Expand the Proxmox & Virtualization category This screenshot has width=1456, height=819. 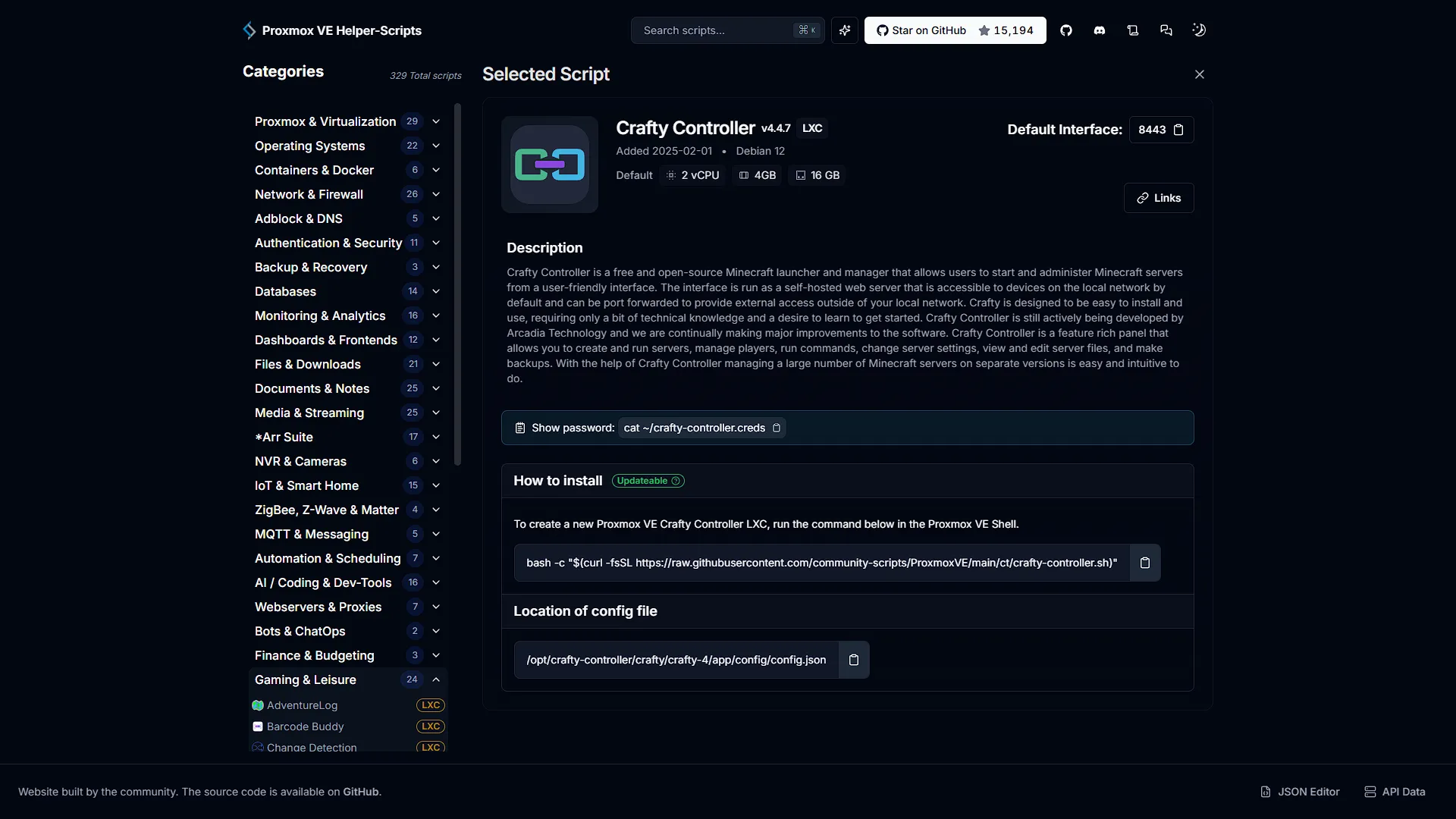click(348, 121)
